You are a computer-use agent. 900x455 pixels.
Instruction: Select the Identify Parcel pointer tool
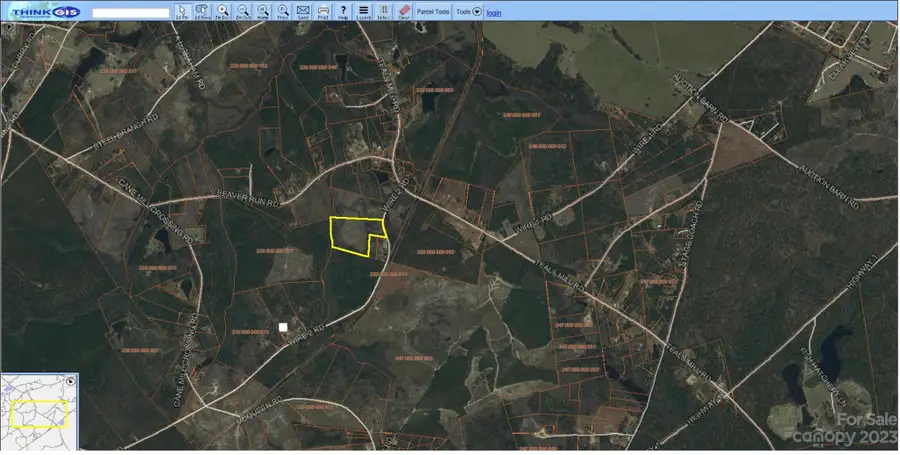(x=181, y=11)
